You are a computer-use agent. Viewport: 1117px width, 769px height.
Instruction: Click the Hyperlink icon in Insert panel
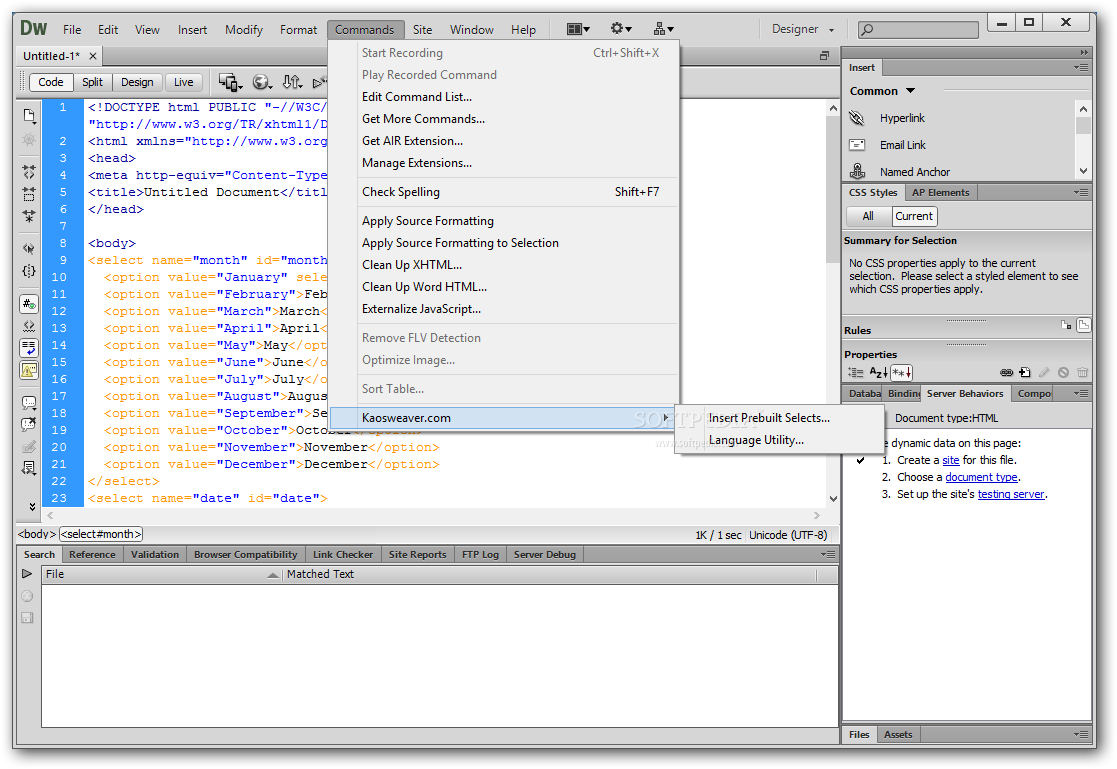click(857, 118)
